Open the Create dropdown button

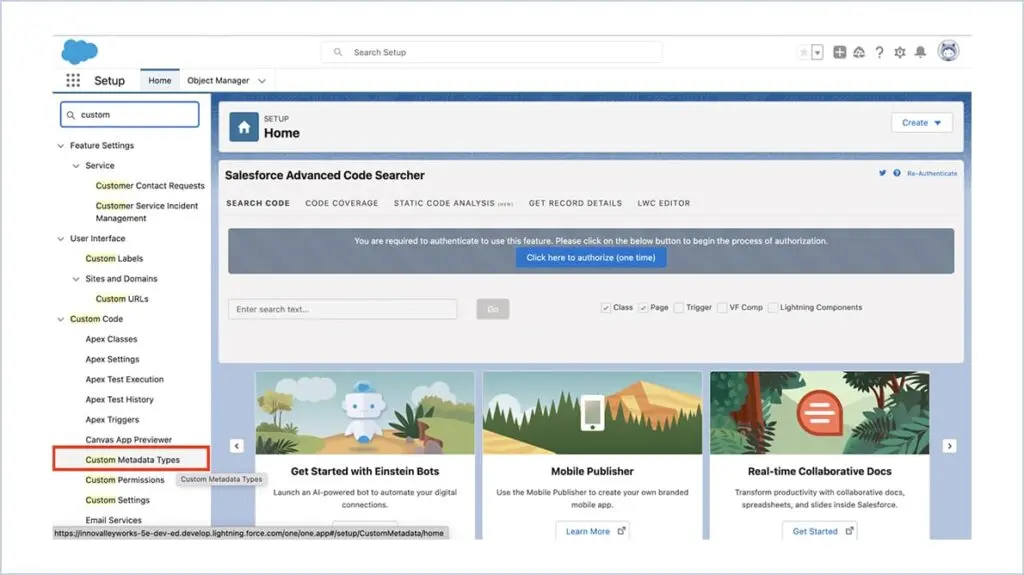coord(921,123)
